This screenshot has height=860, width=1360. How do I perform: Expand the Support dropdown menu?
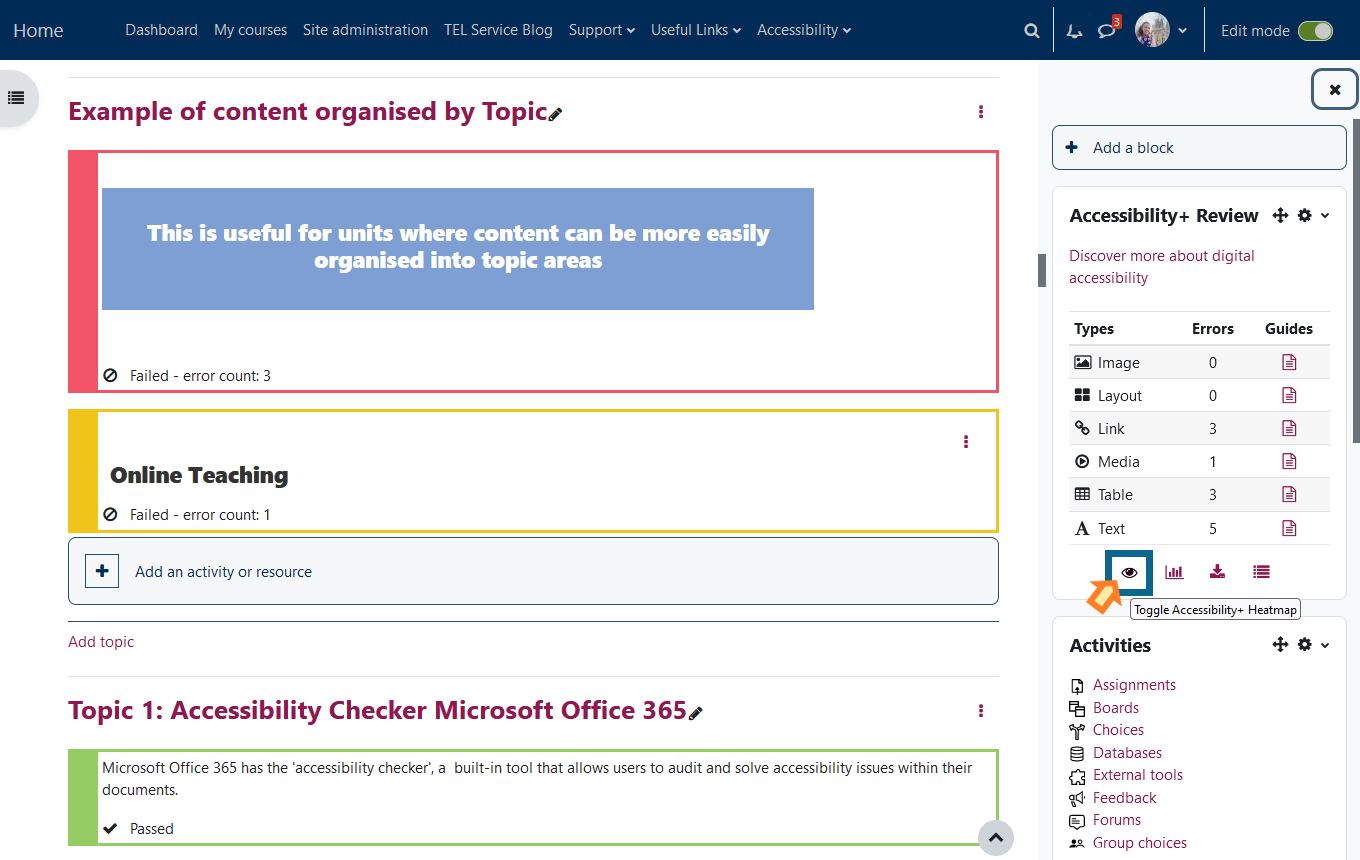point(601,30)
